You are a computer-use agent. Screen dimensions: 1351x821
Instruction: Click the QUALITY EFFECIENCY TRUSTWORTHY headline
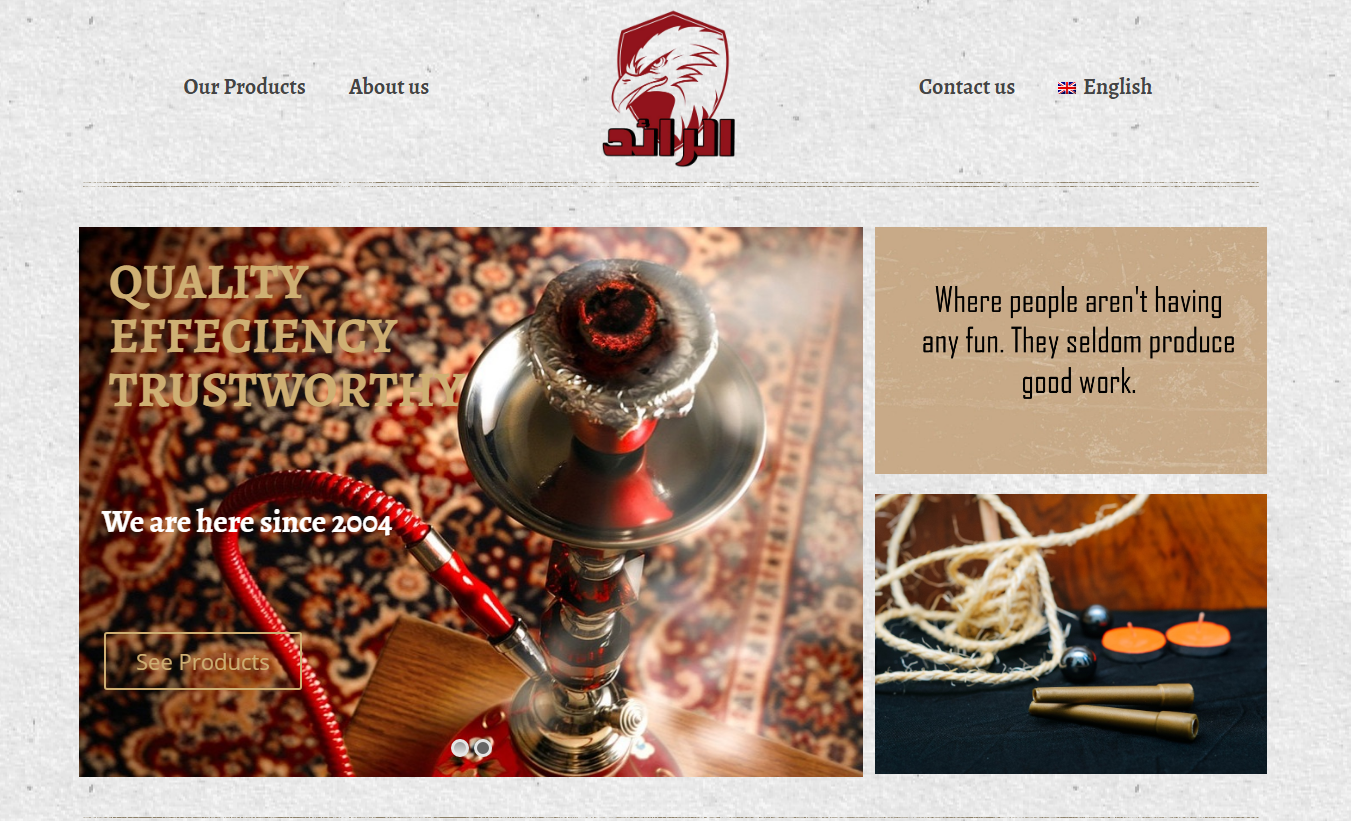pos(285,336)
